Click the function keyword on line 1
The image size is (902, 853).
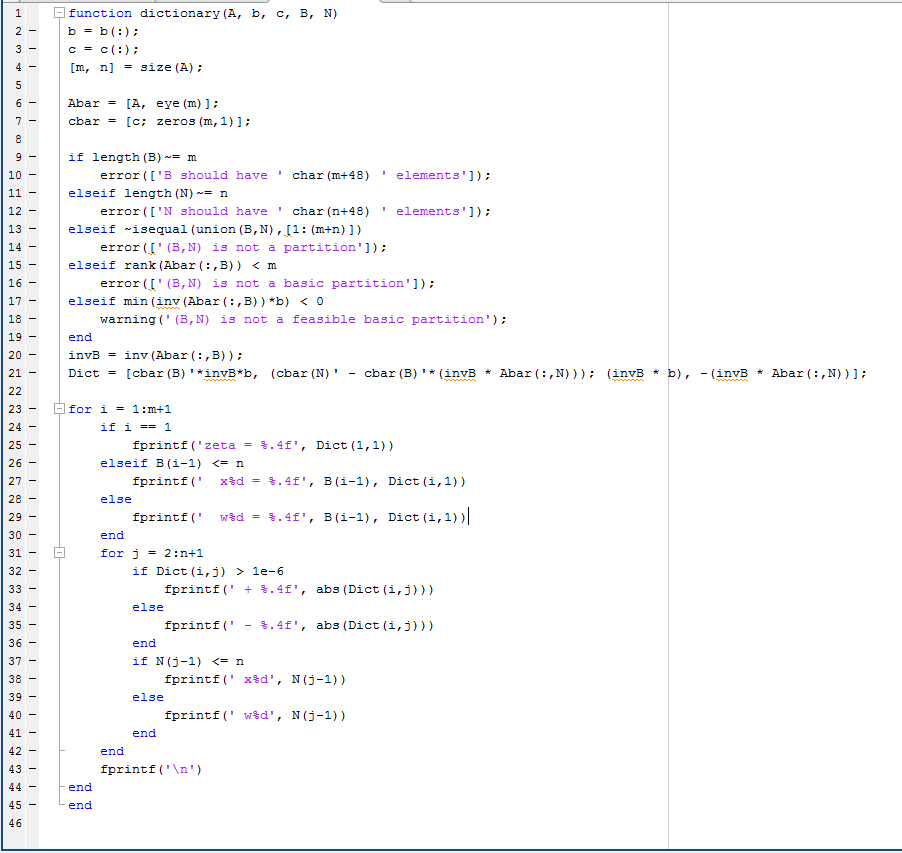click(x=100, y=13)
